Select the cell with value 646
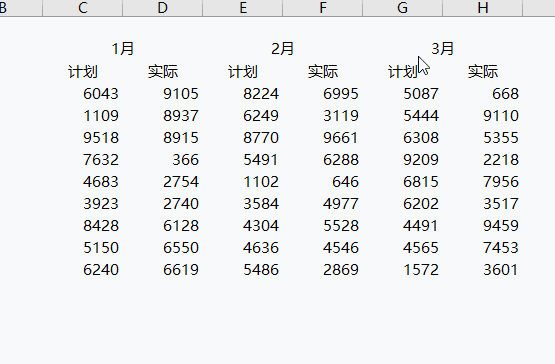 [322, 182]
